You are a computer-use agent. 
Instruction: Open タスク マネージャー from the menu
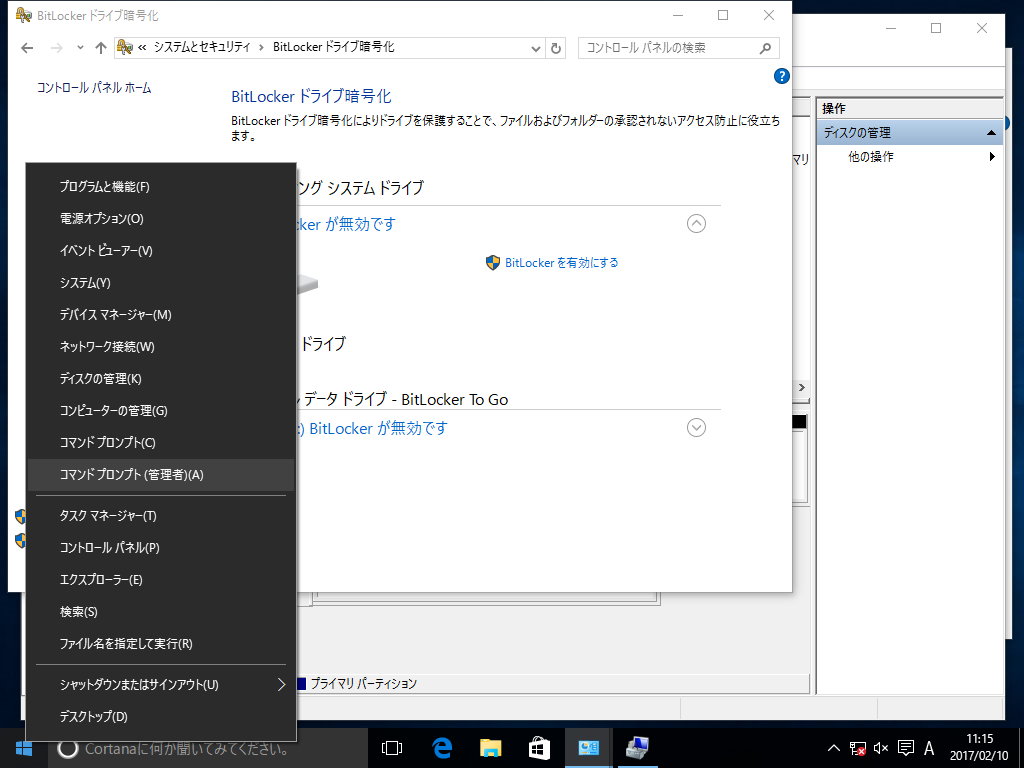tap(161, 516)
